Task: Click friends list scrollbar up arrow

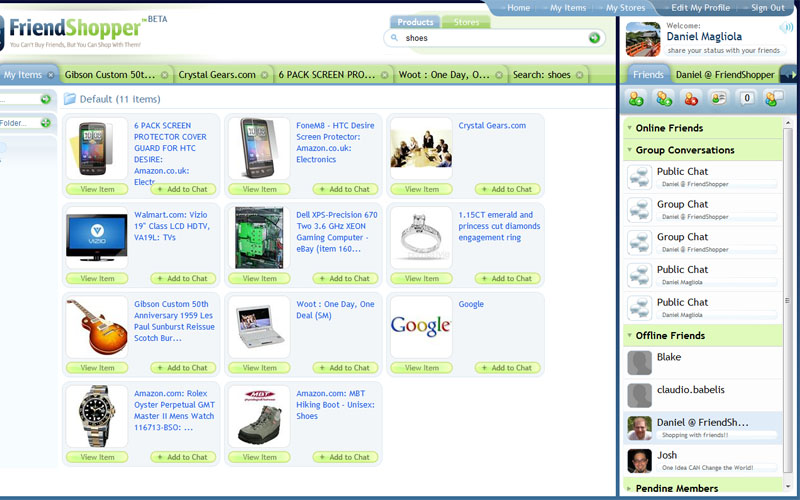Action: click(788, 123)
